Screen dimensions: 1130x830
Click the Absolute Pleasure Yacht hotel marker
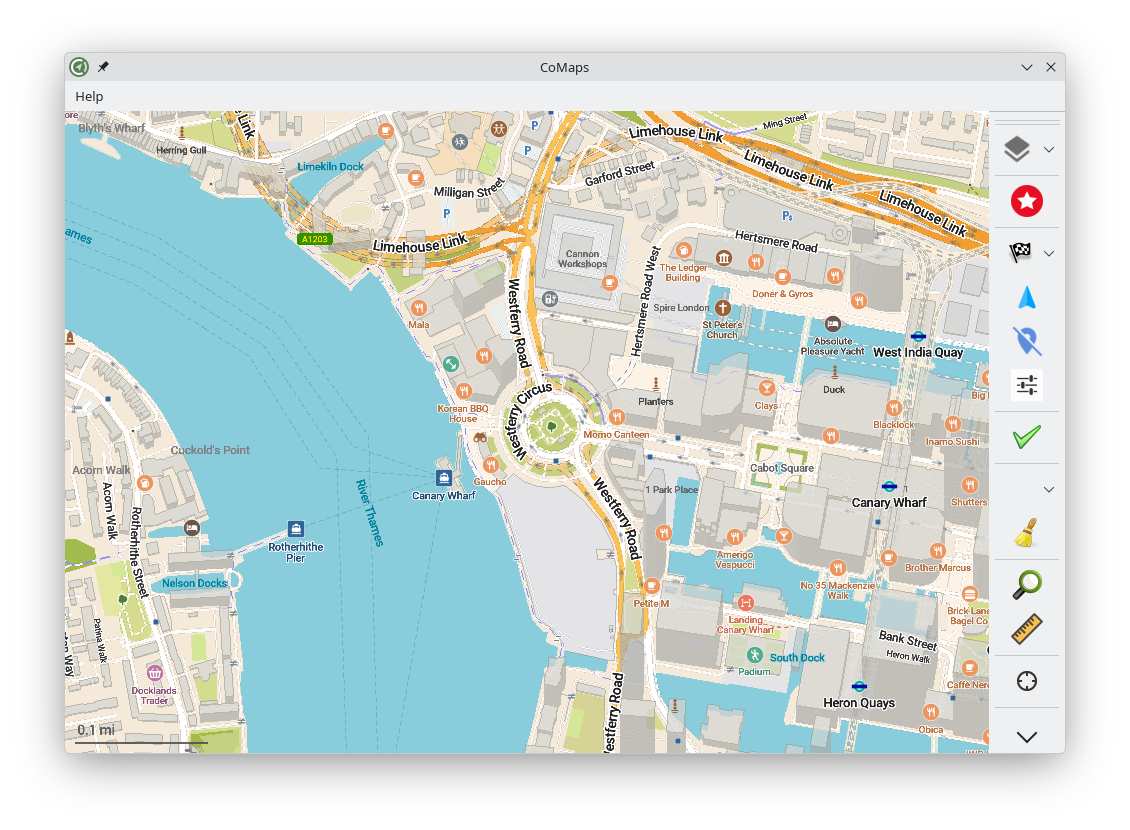tap(832, 324)
